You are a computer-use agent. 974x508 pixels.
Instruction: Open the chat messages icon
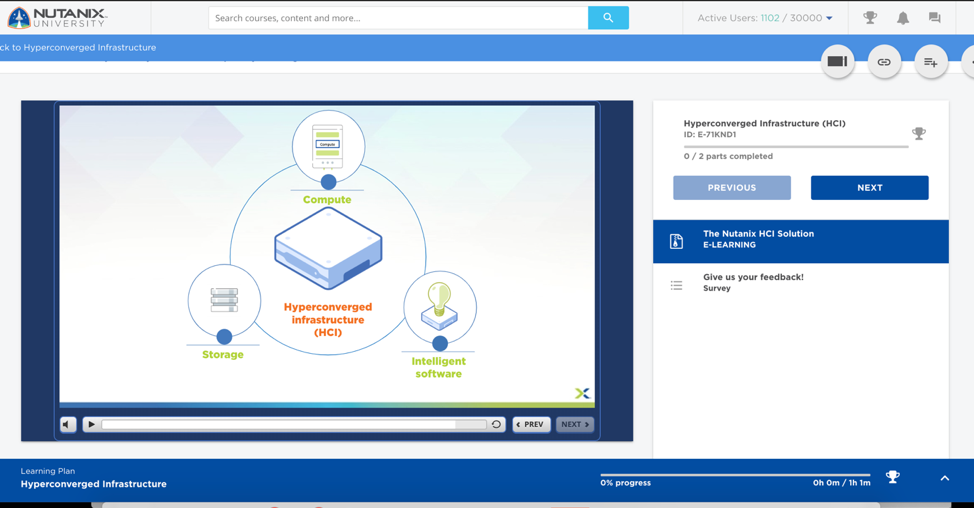click(934, 18)
